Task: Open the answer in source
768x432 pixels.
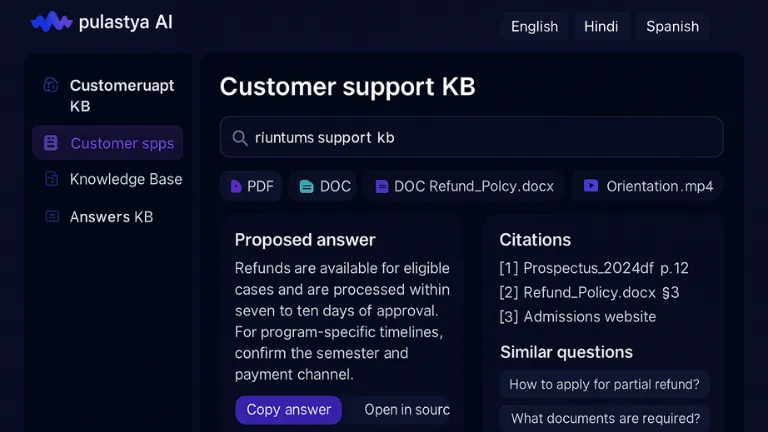Action: (402, 409)
